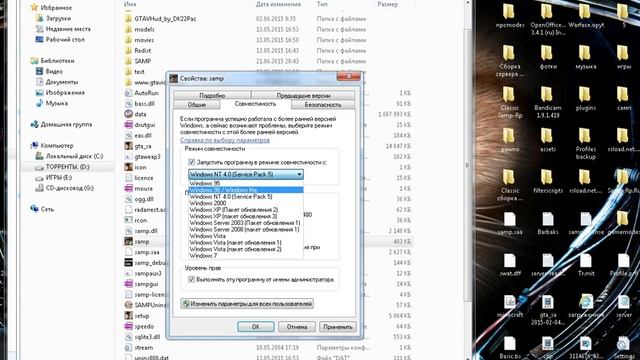The image size is (640, 360).
Task: Toggle compatibility mode checkbox
Action: click(191, 162)
